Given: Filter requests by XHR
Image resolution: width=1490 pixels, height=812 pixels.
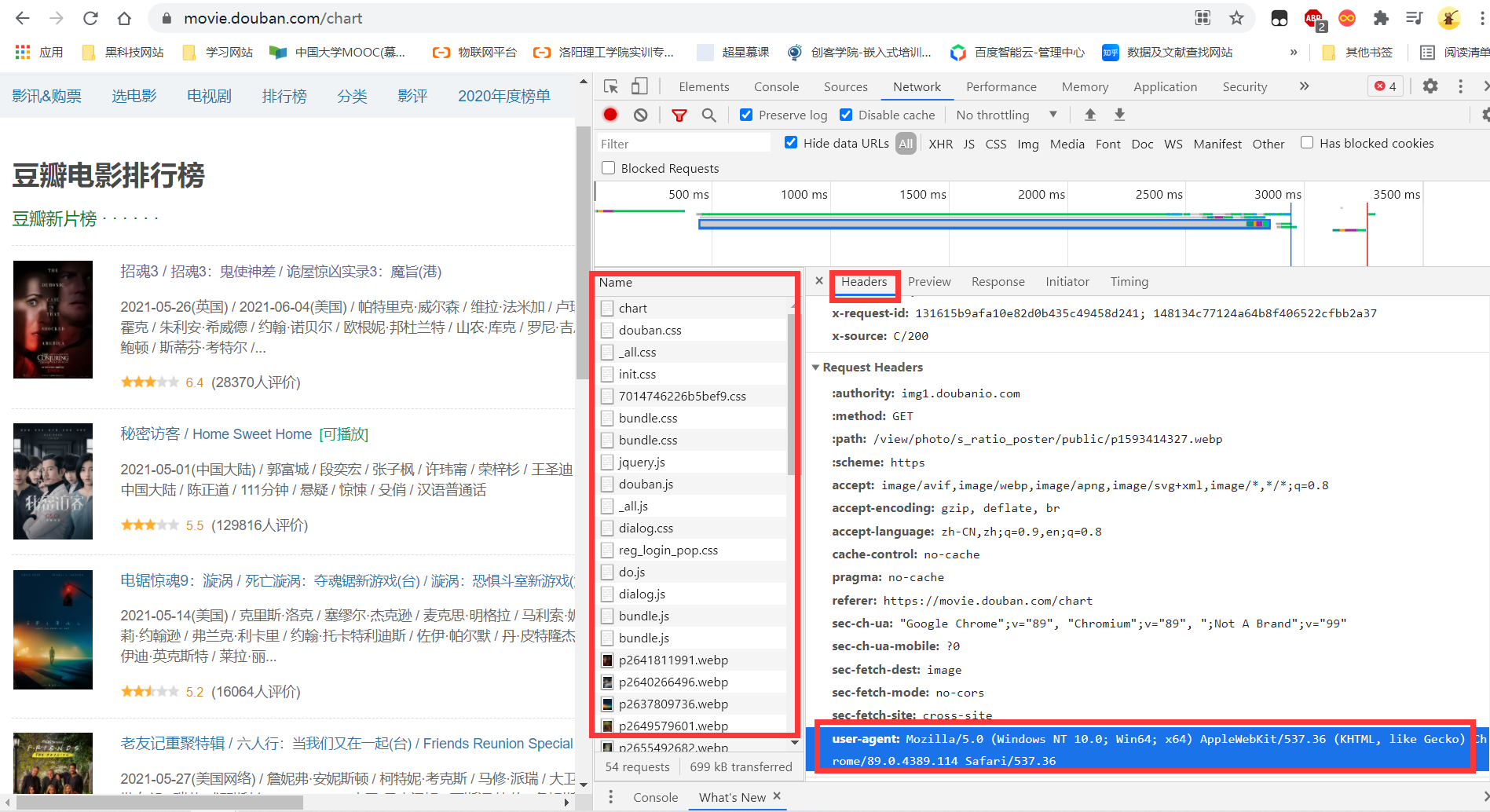Looking at the screenshot, I should click(x=940, y=144).
